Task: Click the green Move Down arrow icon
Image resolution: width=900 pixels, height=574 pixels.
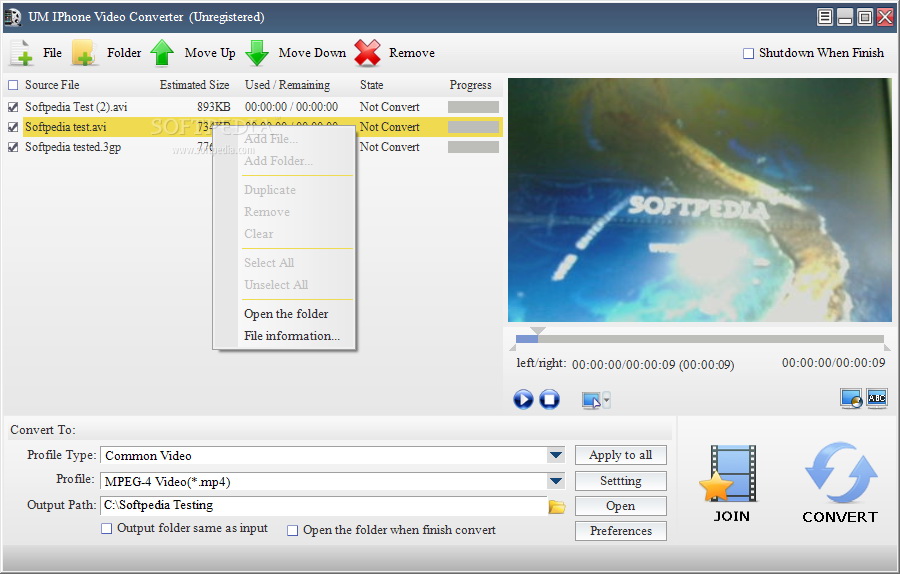Action: click(x=257, y=53)
